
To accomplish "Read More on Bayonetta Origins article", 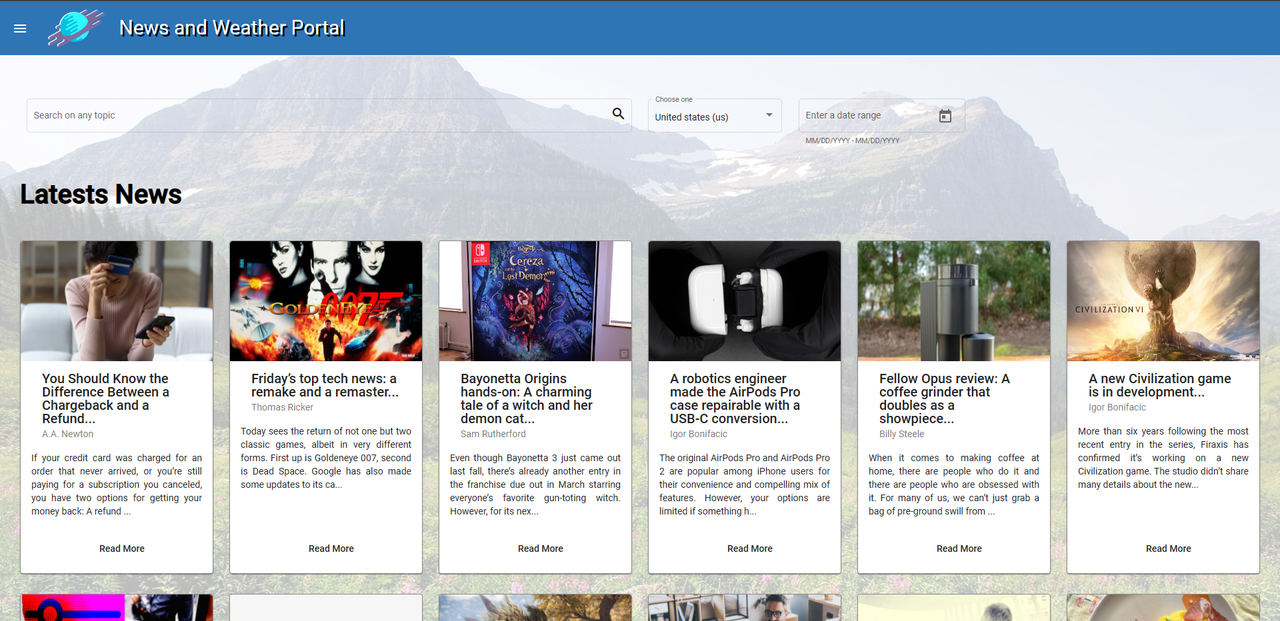I will [541, 549].
